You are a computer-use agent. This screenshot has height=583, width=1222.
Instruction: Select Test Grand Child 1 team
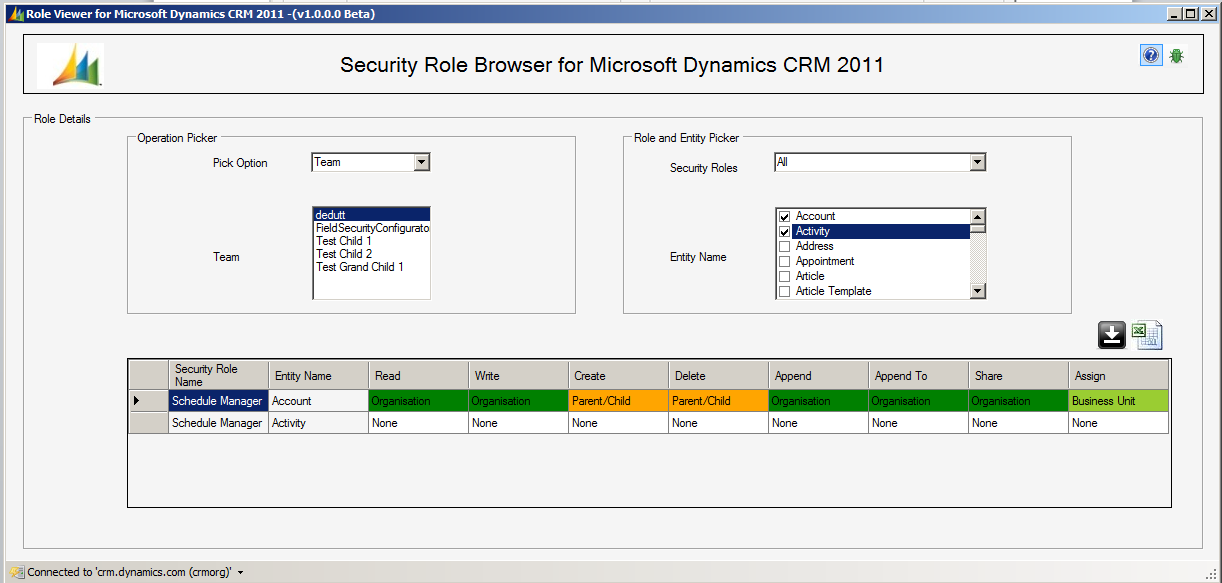click(x=371, y=267)
